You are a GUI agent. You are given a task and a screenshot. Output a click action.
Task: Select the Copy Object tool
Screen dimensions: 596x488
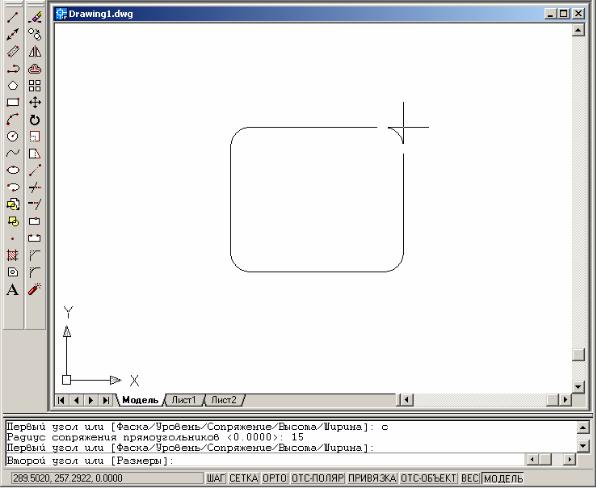(35, 34)
